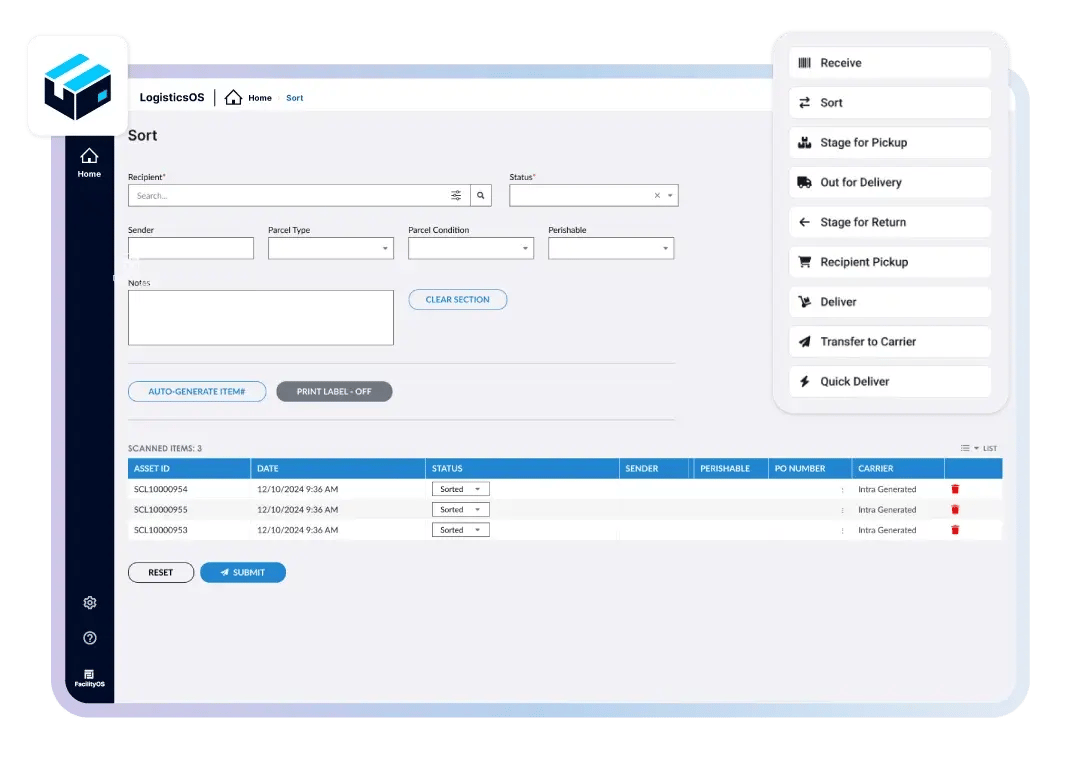The width and height of the screenshot is (1081, 781).
Task: Delete row SCL10000955 with trash icon
Action: point(955,509)
